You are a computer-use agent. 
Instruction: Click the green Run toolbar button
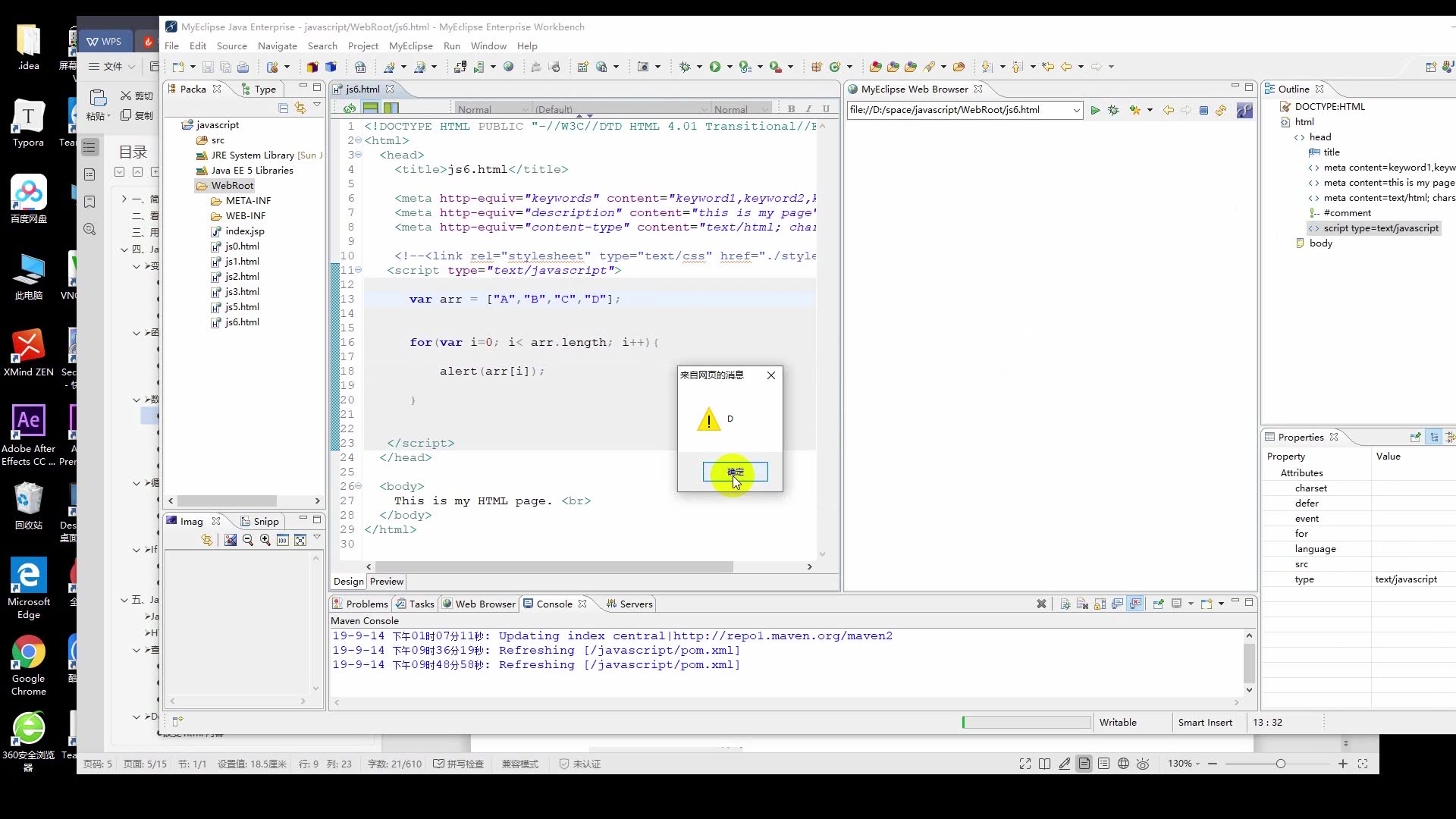(x=714, y=67)
